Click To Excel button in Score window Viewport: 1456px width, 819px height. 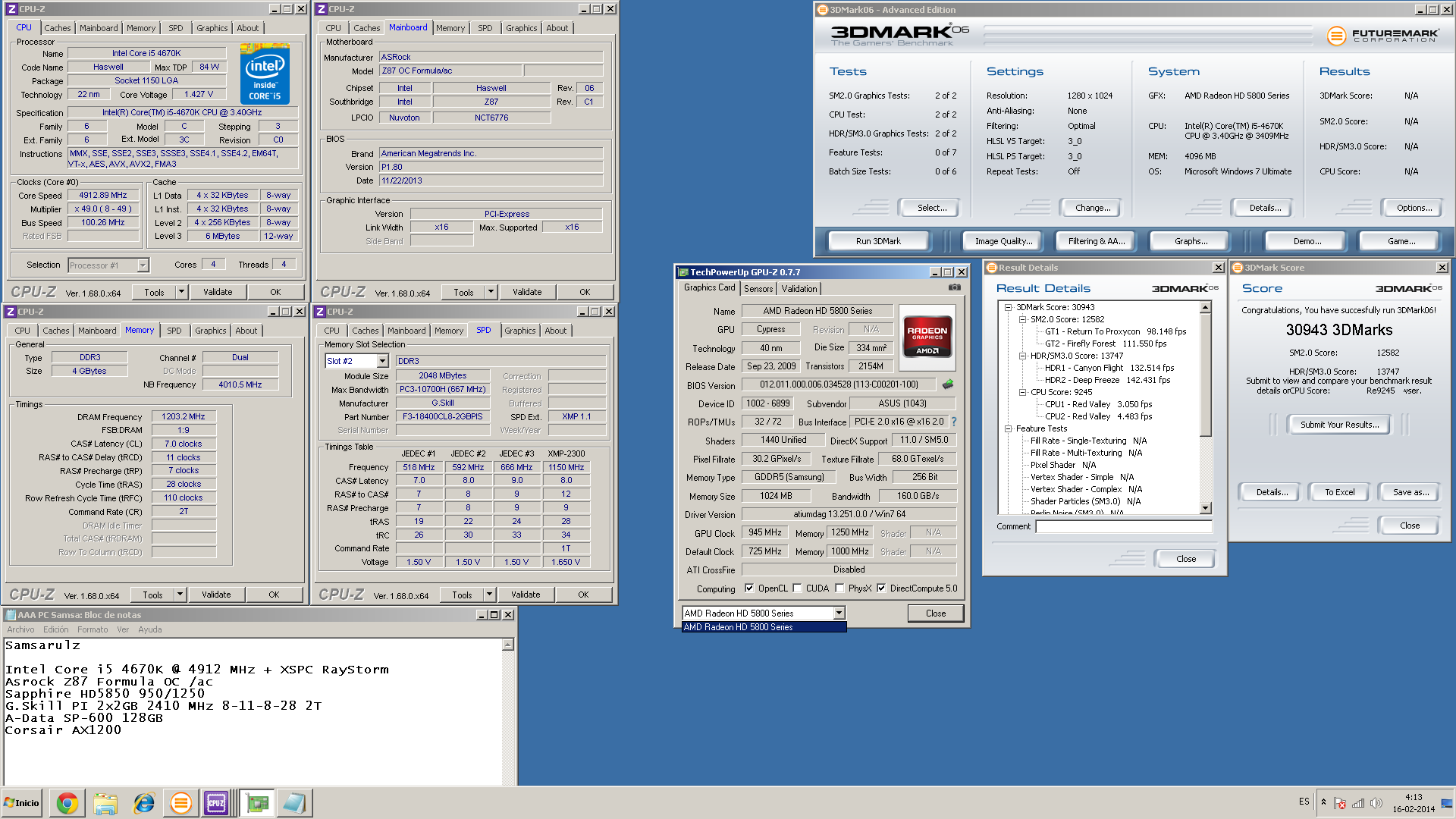[1339, 492]
